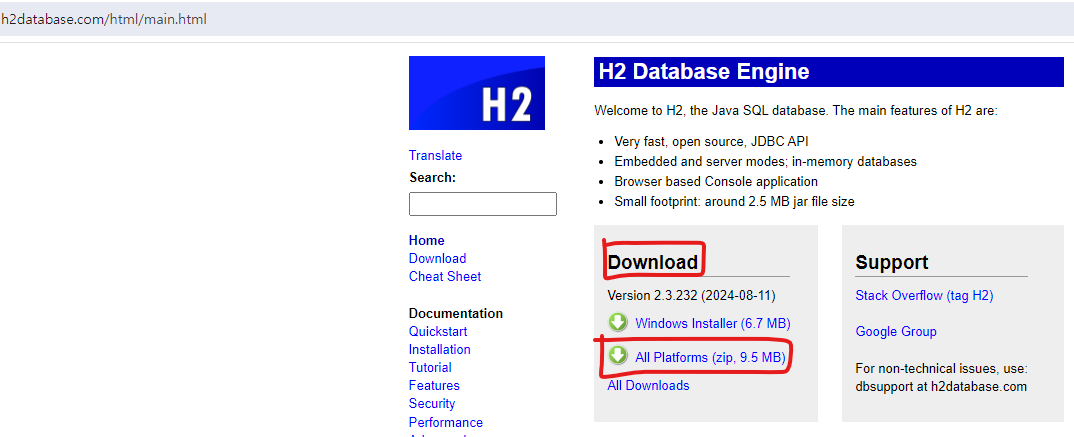
Task: Open the Translate link
Action: pyautogui.click(x=436, y=155)
